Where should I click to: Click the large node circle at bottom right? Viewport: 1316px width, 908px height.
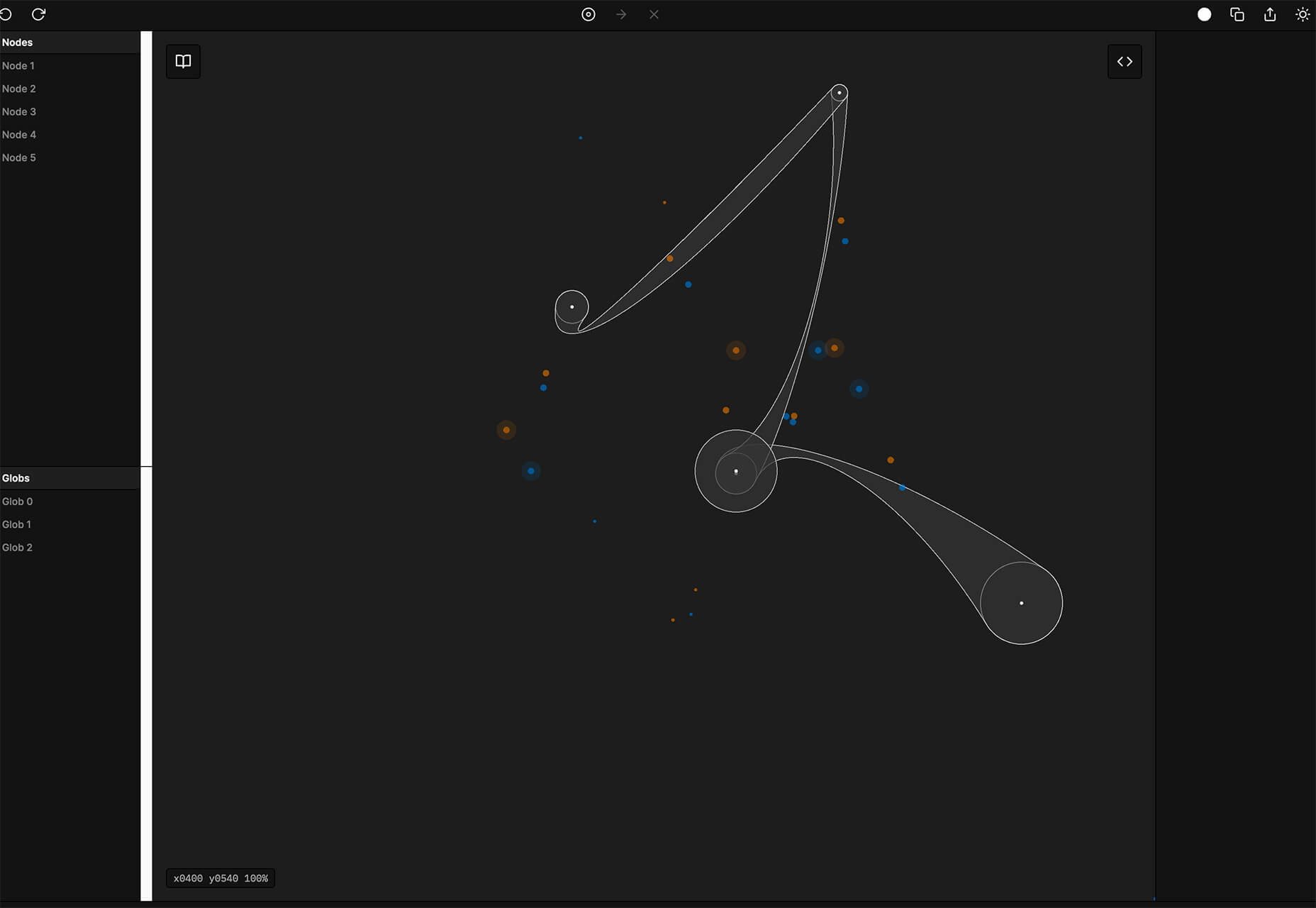tap(1022, 603)
